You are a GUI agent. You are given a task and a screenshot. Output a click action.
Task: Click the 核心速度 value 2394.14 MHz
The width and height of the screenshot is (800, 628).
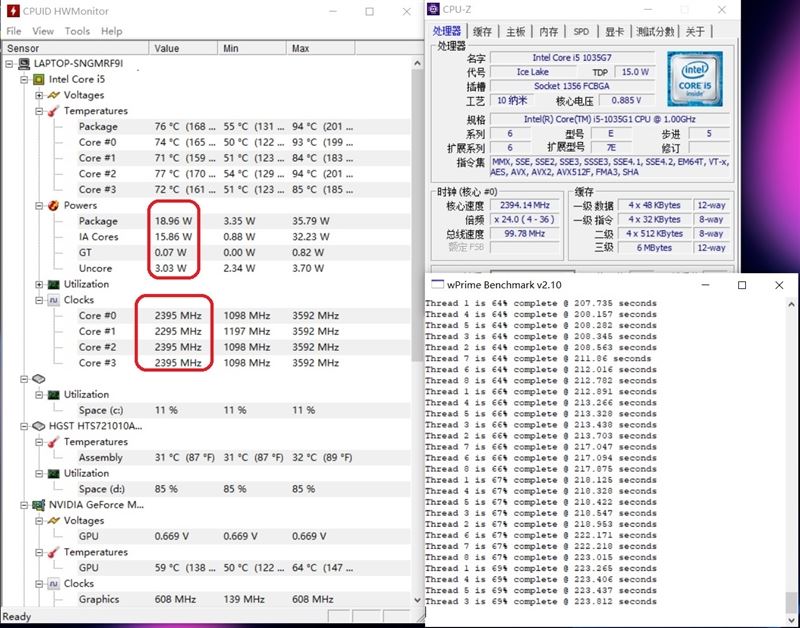[x=525, y=205]
